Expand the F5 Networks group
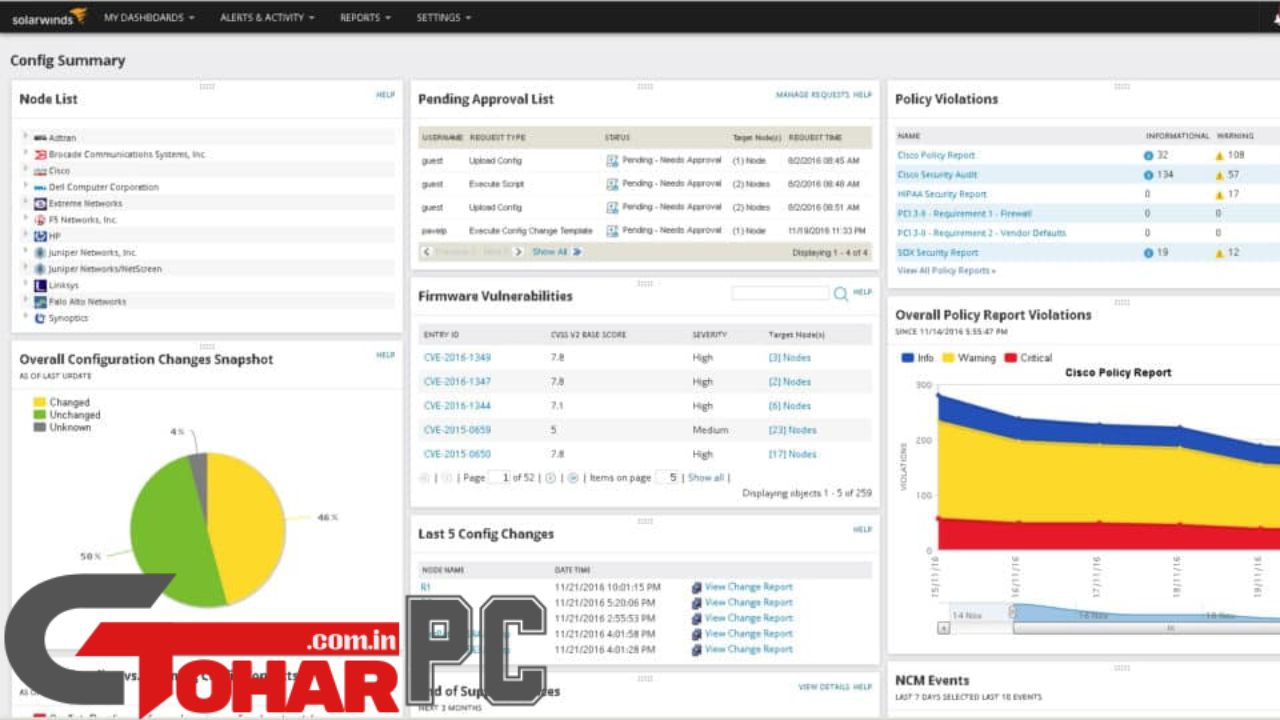The height and width of the screenshot is (720, 1280). tap(26, 219)
